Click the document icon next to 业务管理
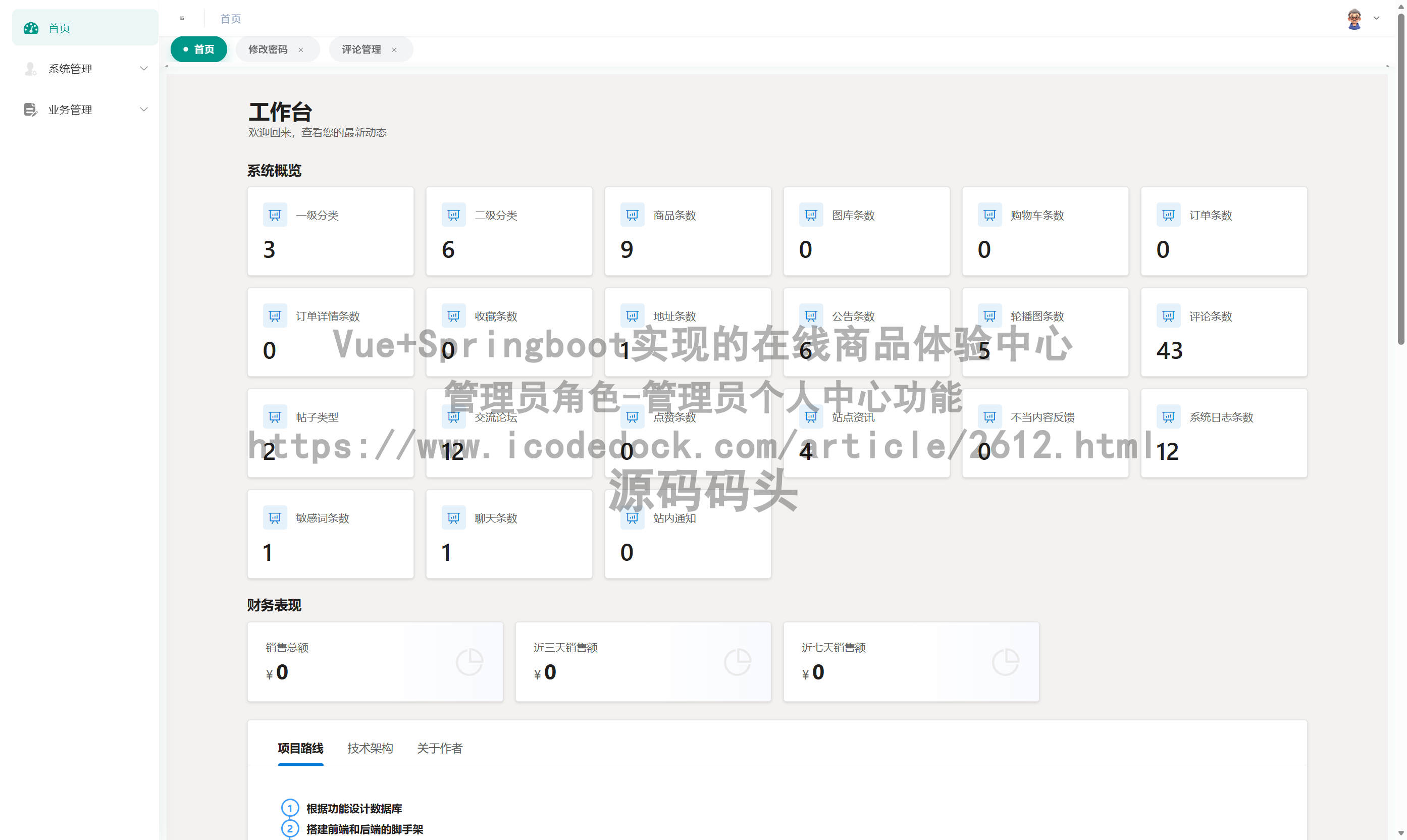 pos(31,109)
